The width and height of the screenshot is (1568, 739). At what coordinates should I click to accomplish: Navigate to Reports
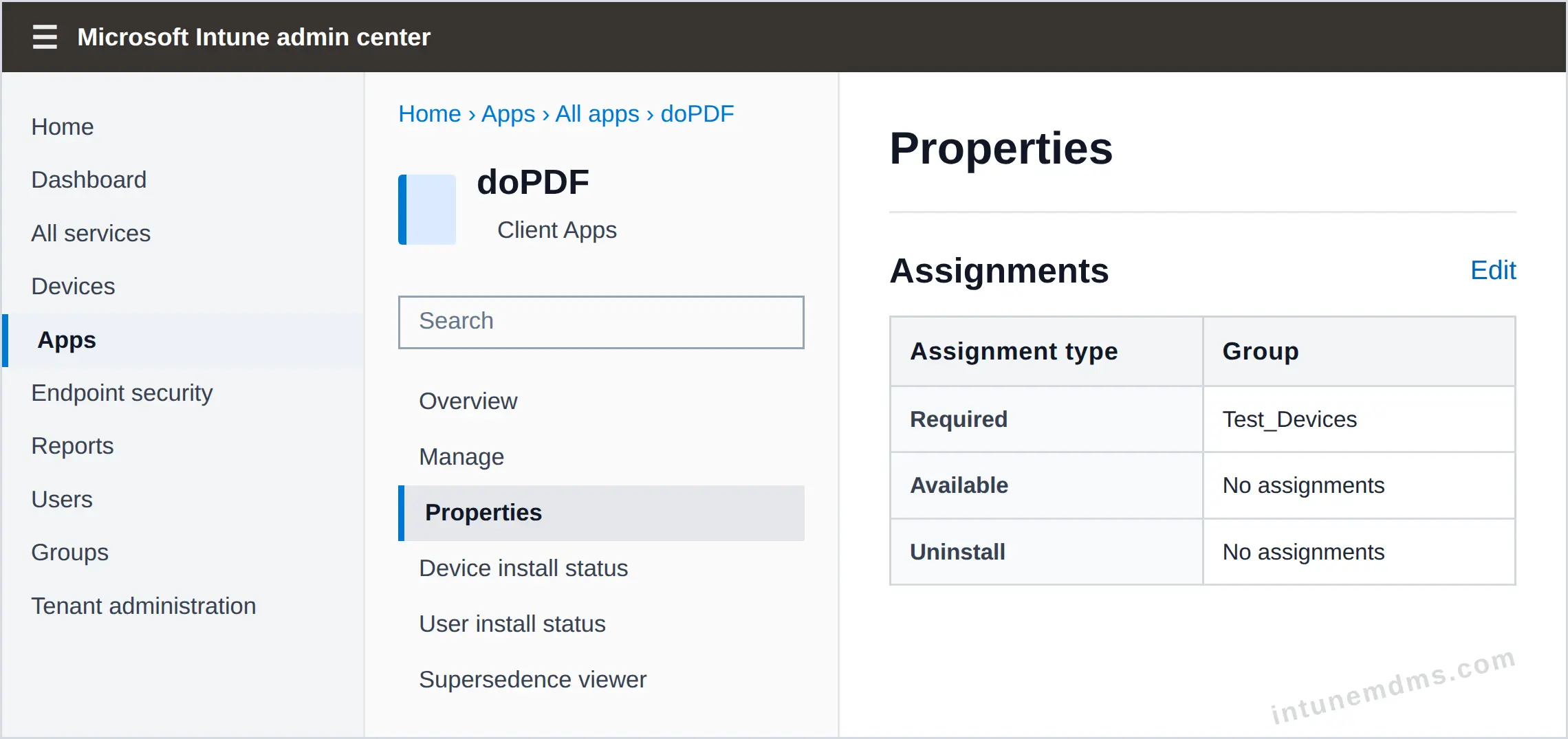click(72, 446)
